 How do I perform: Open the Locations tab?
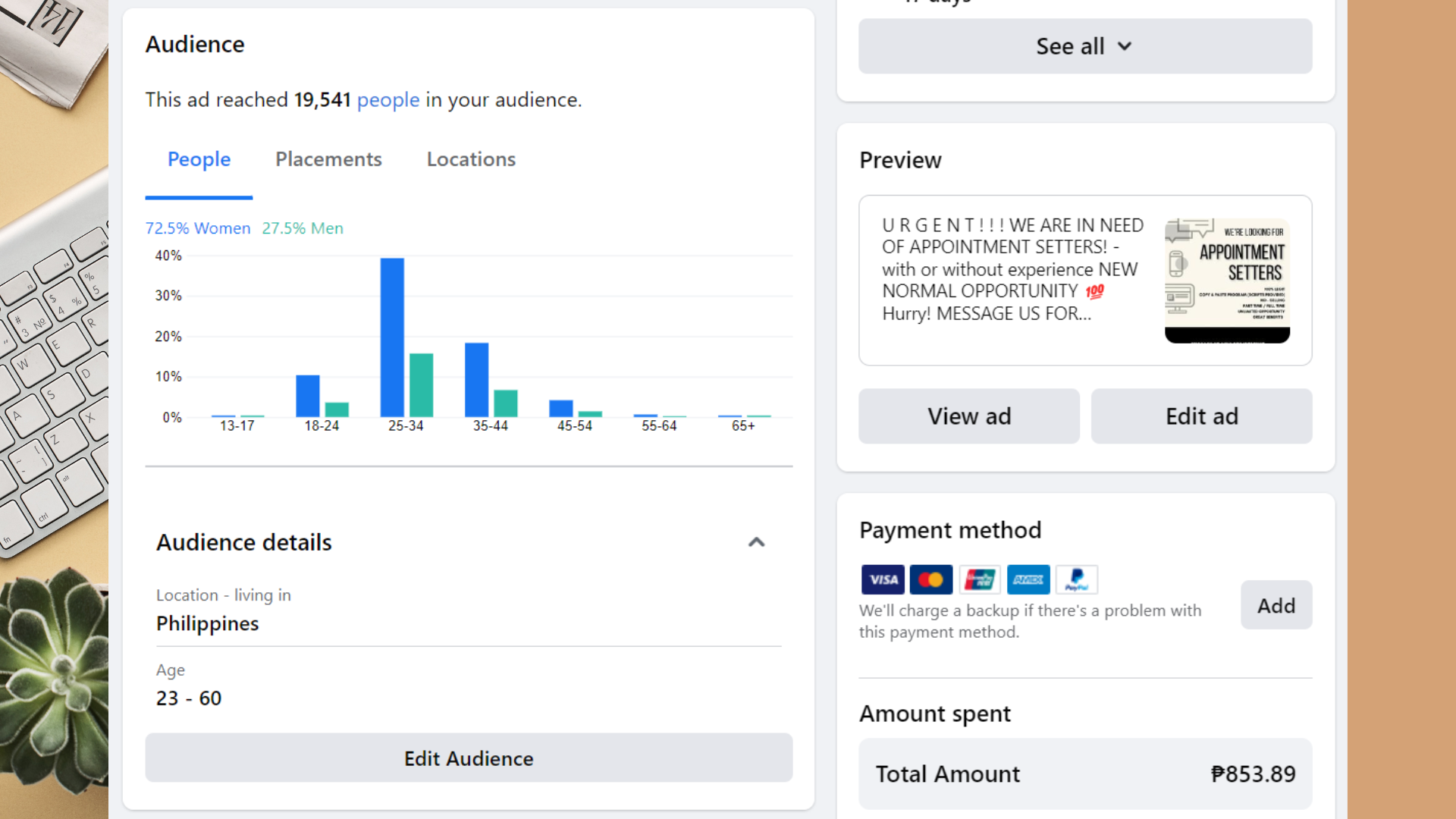click(471, 159)
